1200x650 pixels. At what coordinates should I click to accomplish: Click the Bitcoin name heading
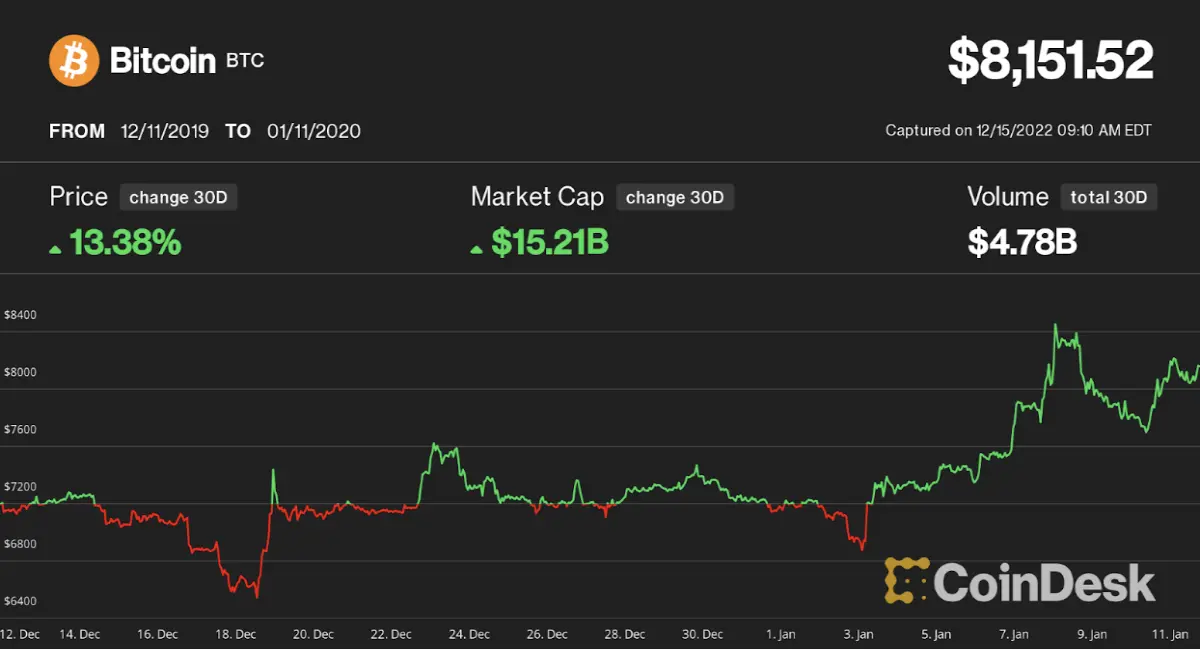pyautogui.click(x=162, y=61)
